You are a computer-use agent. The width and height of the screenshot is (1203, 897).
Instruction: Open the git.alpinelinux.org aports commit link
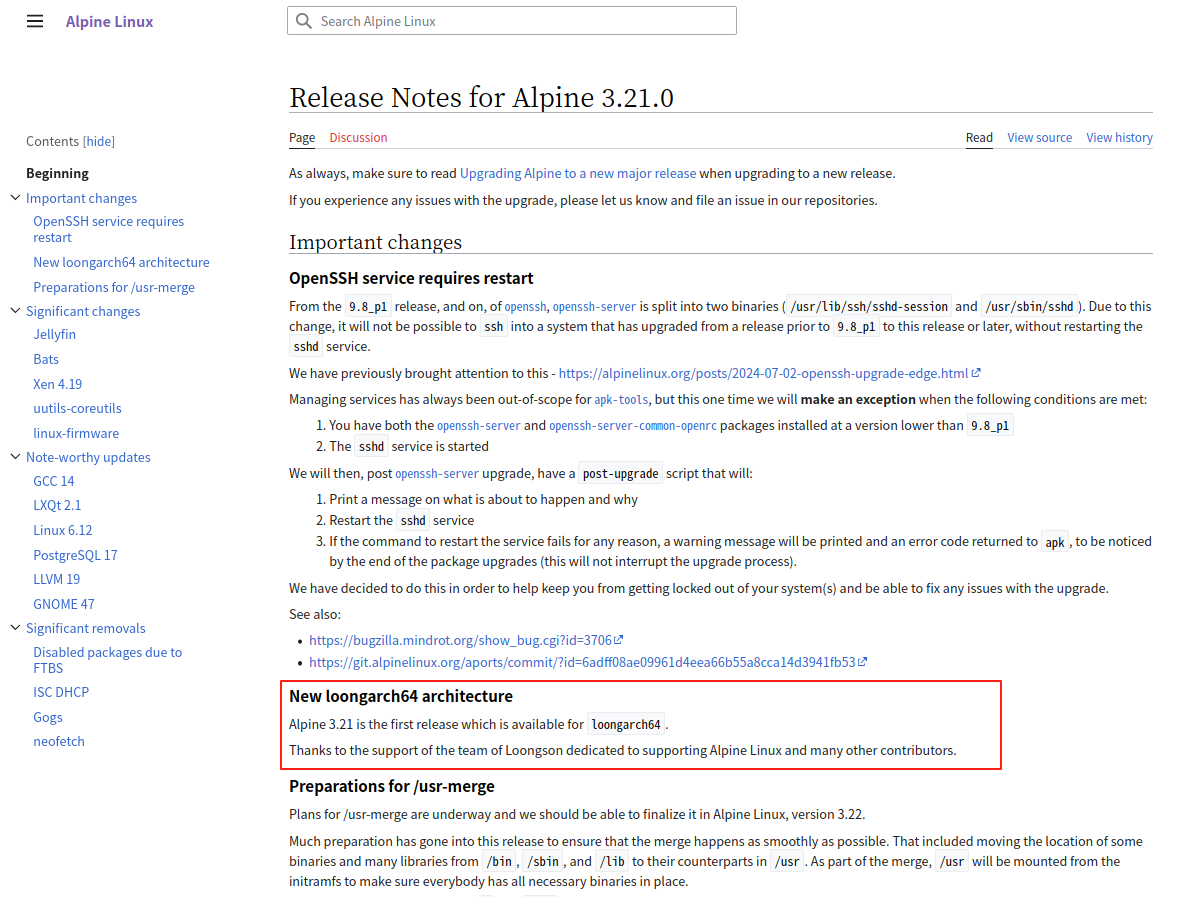[582, 662]
